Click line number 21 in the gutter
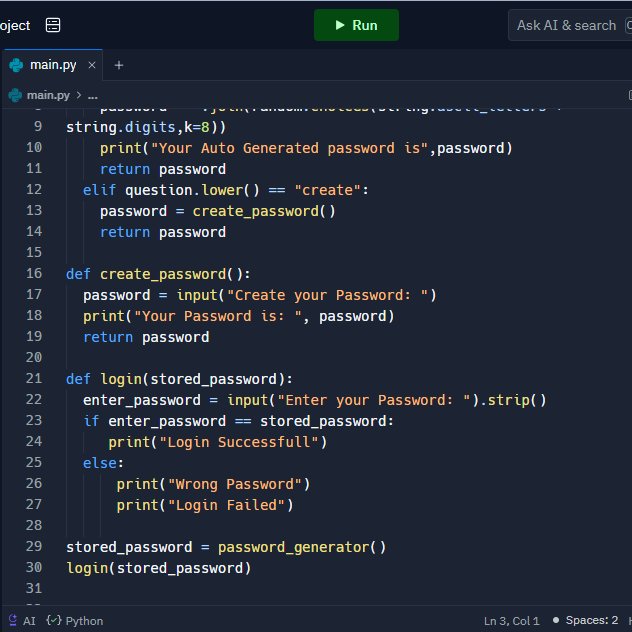Viewport: 632px width, 632px height. click(x=34, y=378)
